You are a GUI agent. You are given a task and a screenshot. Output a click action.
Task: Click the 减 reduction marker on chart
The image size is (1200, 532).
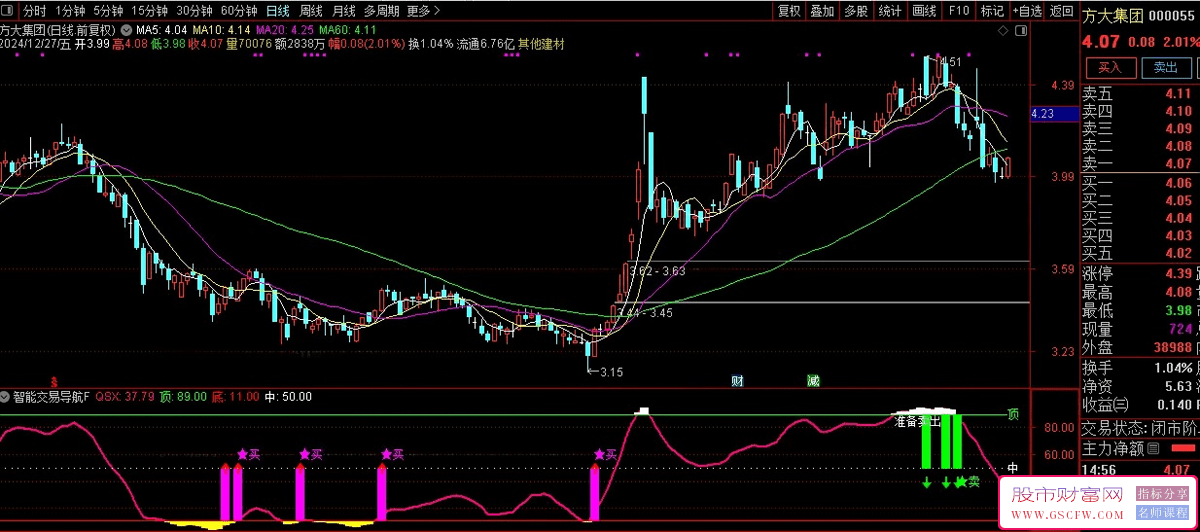tap(813, 380)
